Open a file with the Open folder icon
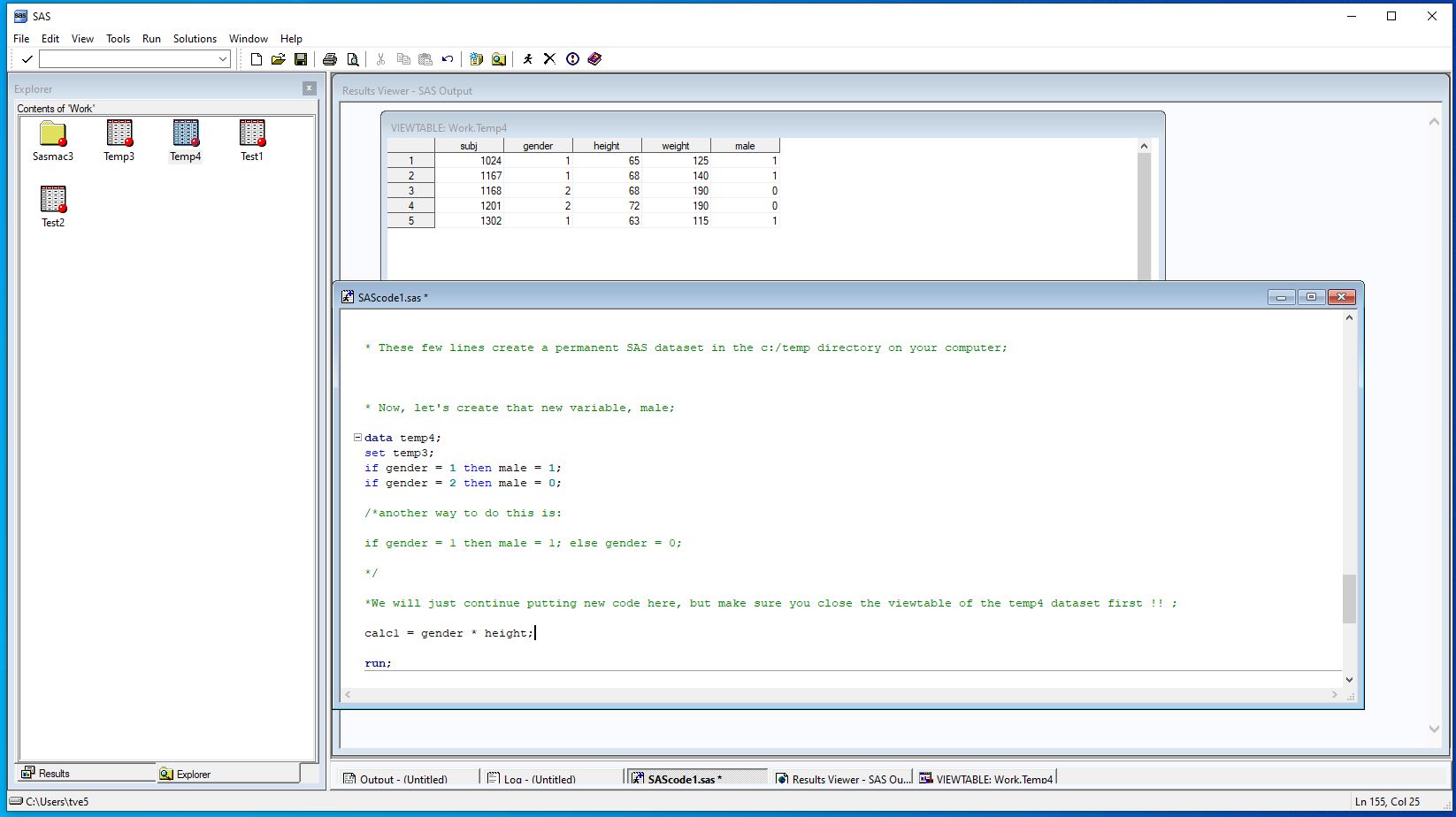The width and height of the screenshot is (1456, 817). (x=279, y=59)
